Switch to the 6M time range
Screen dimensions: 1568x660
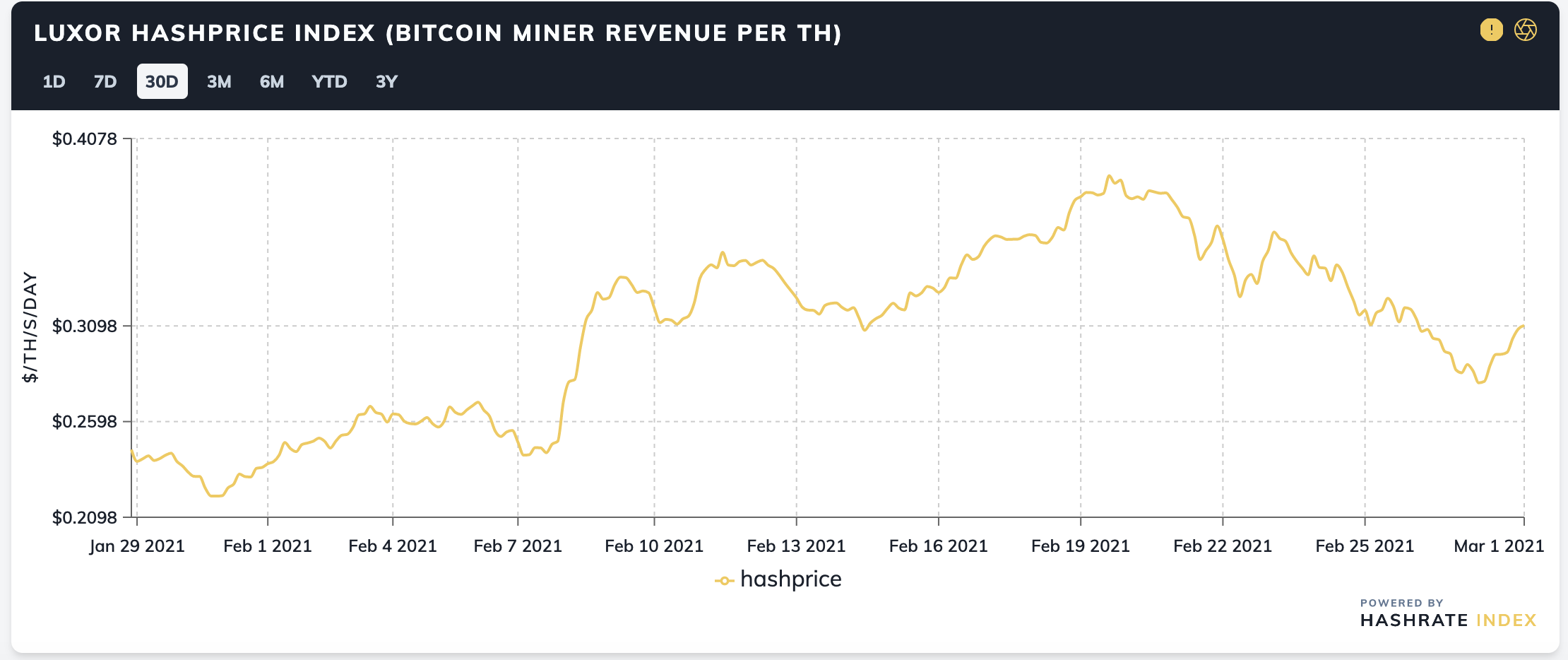click(x=272, y=81)
